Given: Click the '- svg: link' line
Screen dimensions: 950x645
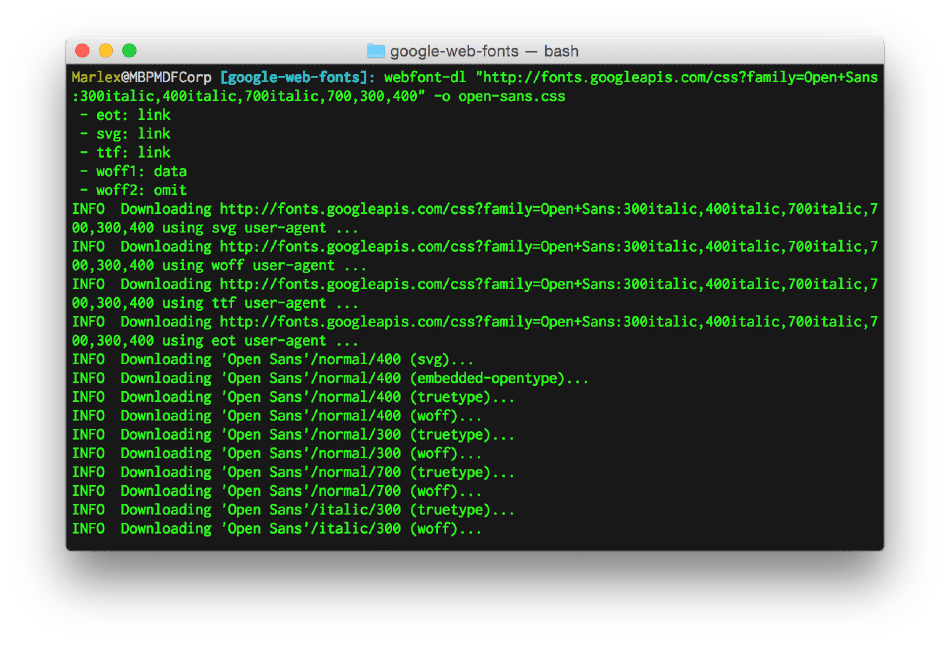Looking at the screenshot, I should click(x=125, y=134).
